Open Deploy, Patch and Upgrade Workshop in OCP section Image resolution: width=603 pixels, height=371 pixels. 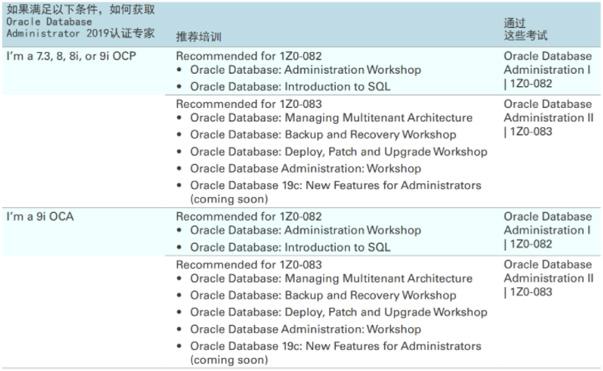tap(338, 151)
